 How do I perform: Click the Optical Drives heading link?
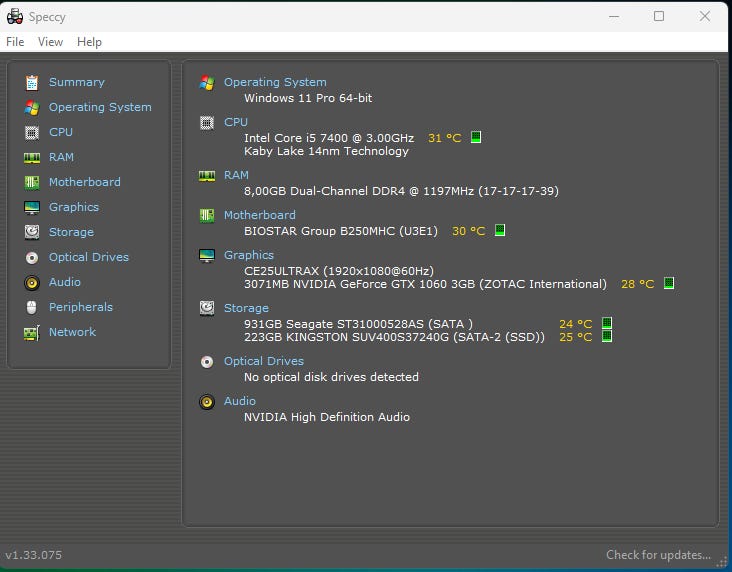264,361
